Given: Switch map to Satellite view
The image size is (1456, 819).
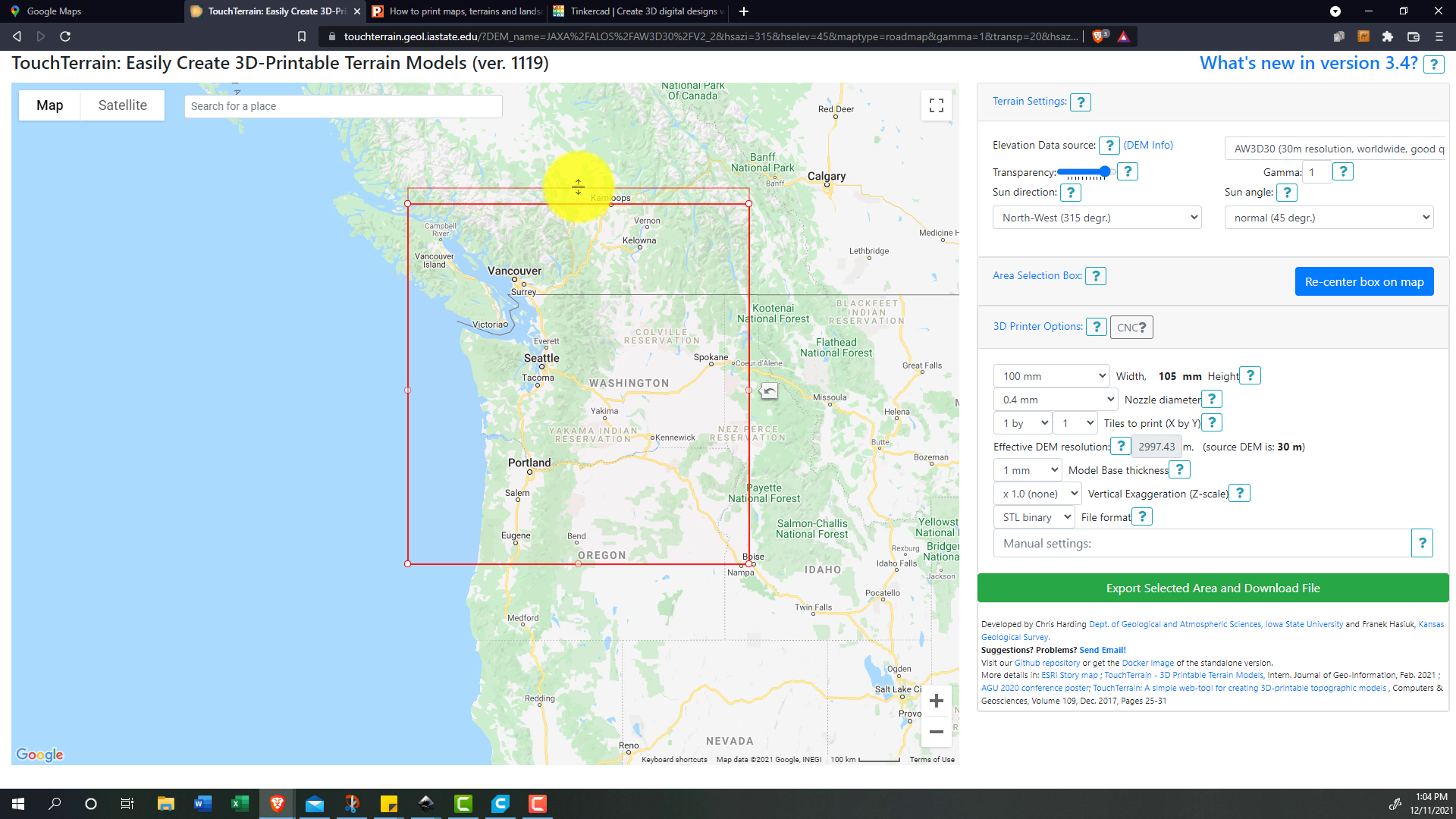Looking at the screenshot, I should (x=122, y=105).
